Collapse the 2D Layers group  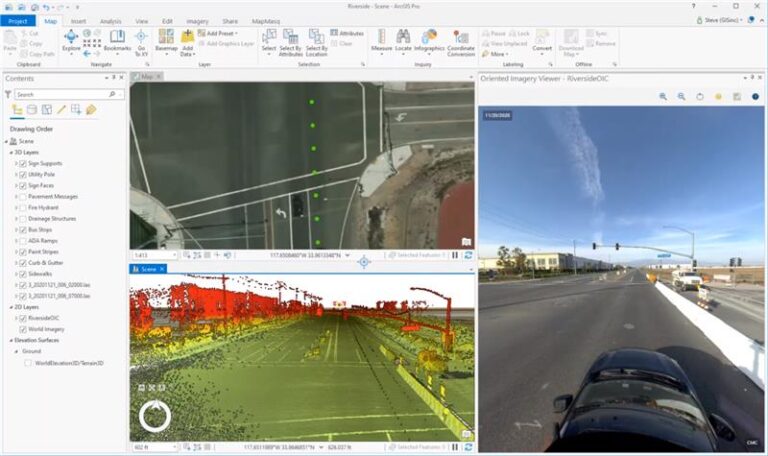coord(9,307)
